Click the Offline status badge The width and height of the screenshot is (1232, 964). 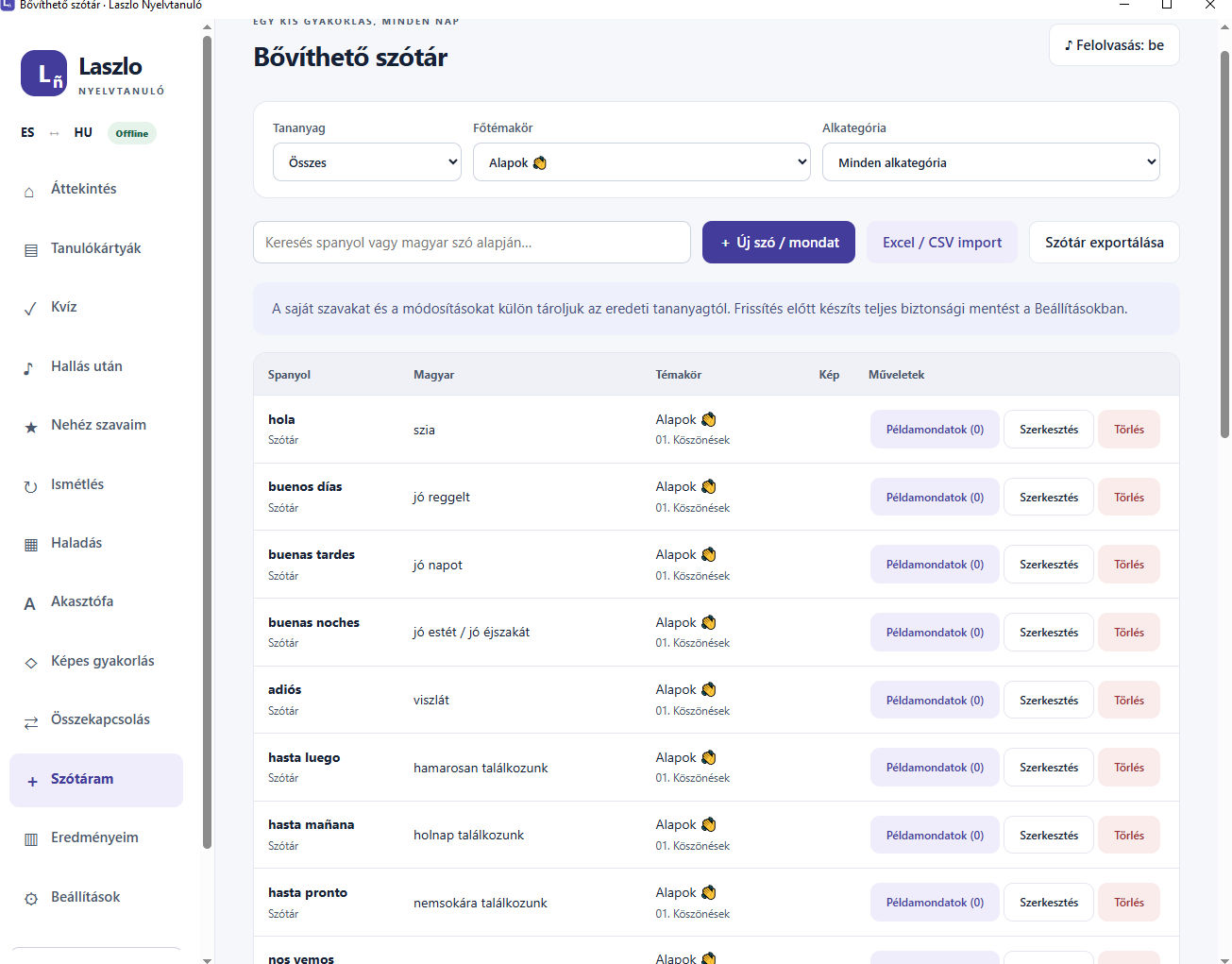tap(132, 133)
